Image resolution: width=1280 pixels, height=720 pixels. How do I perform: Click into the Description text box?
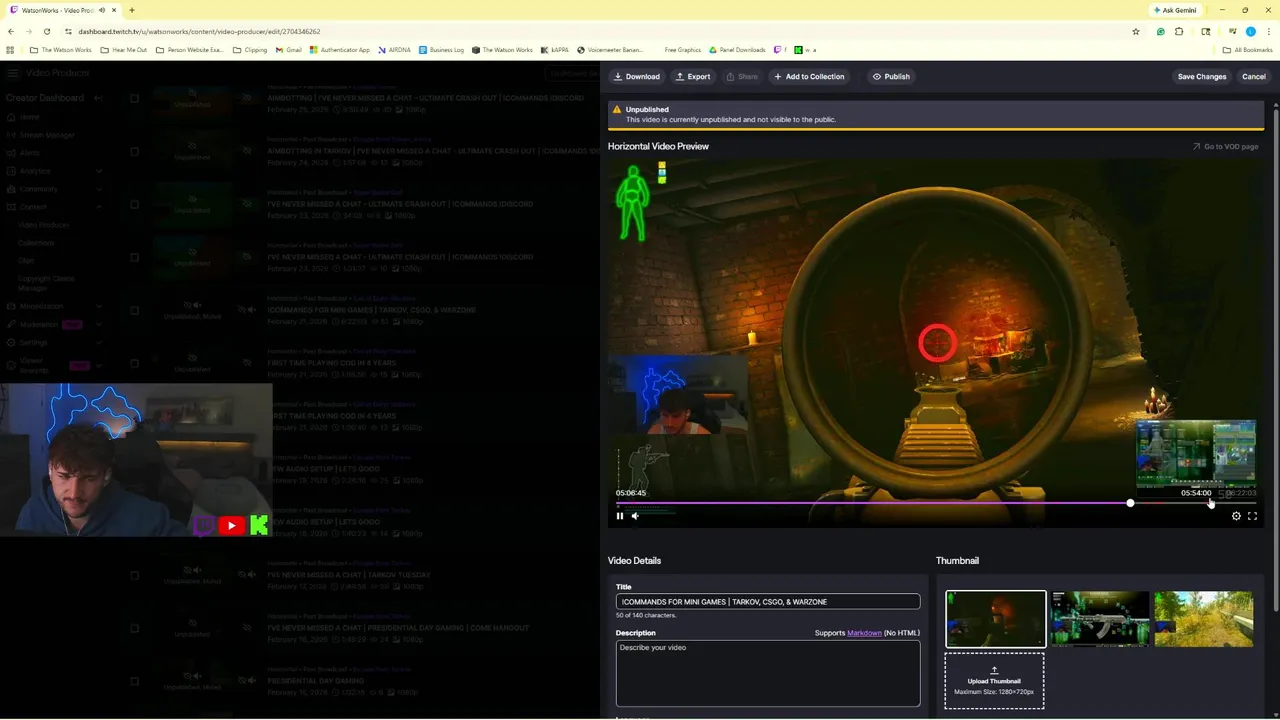tap(768, 674)
